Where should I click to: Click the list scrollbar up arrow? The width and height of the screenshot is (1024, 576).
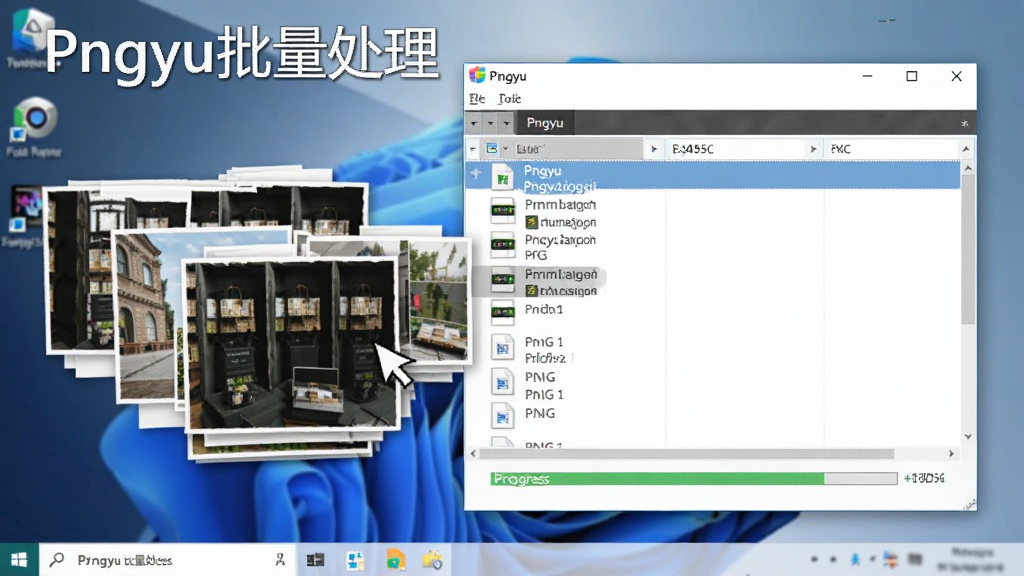tap(968, 168)
